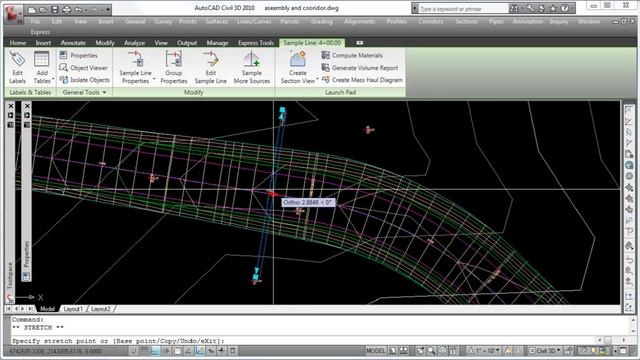This screenshot has height=360, width=640.
Task: Click the Open file icon in quick access
Action: [43, 9]
